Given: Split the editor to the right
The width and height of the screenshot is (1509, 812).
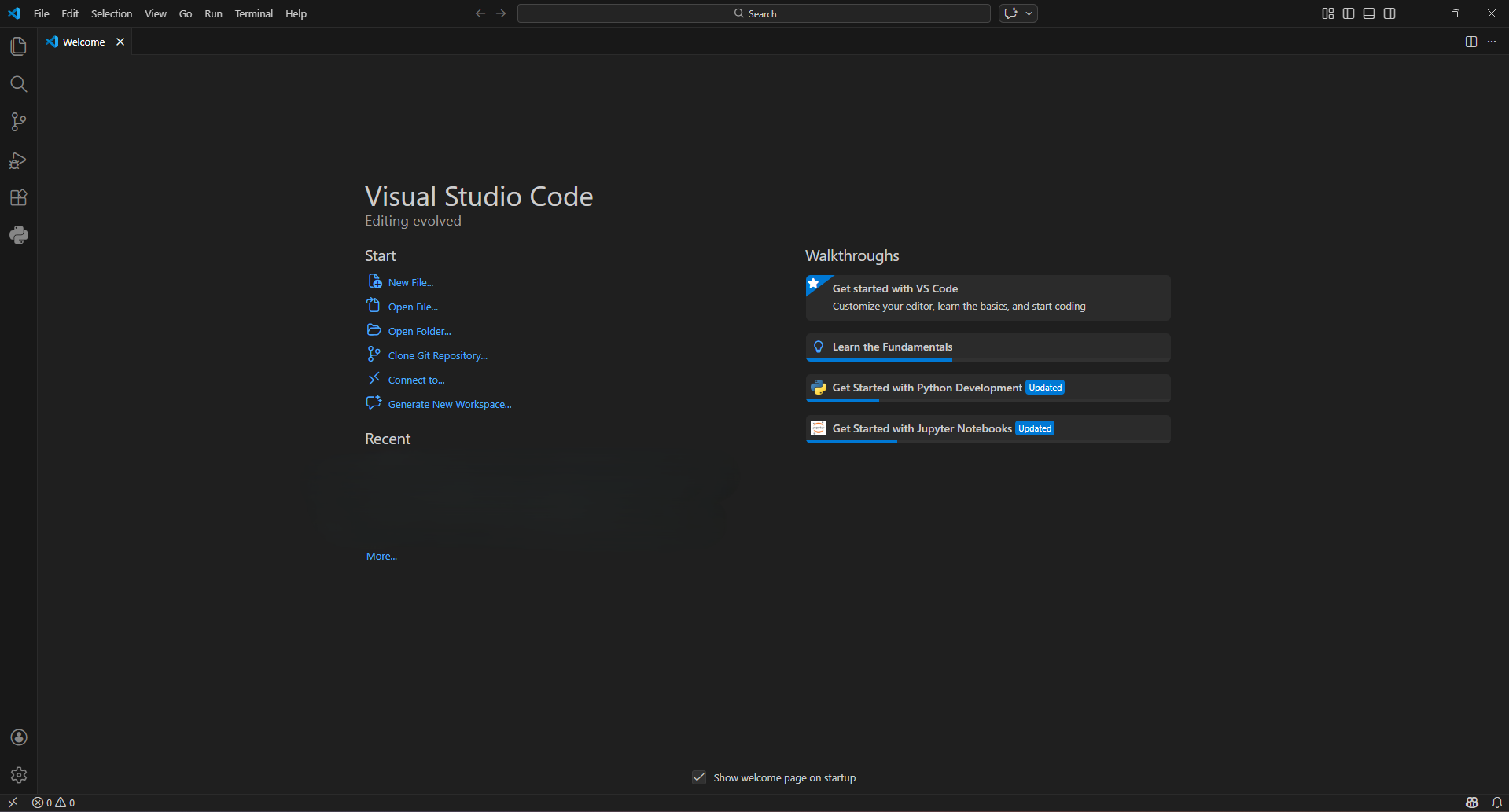Looking at the screenshot, I should tap(1471, 42).
